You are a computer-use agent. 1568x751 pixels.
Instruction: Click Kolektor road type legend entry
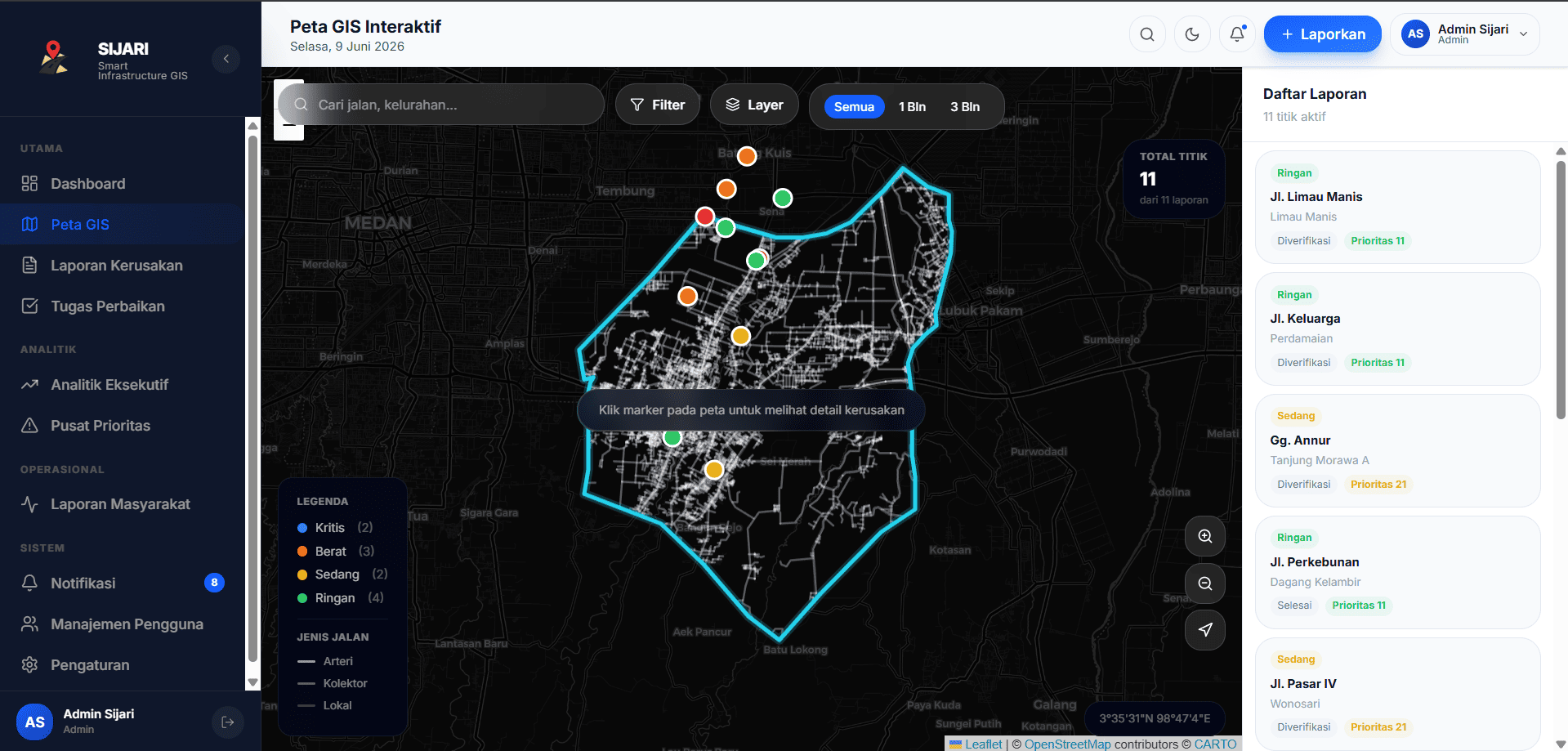(x=333, y=683)
